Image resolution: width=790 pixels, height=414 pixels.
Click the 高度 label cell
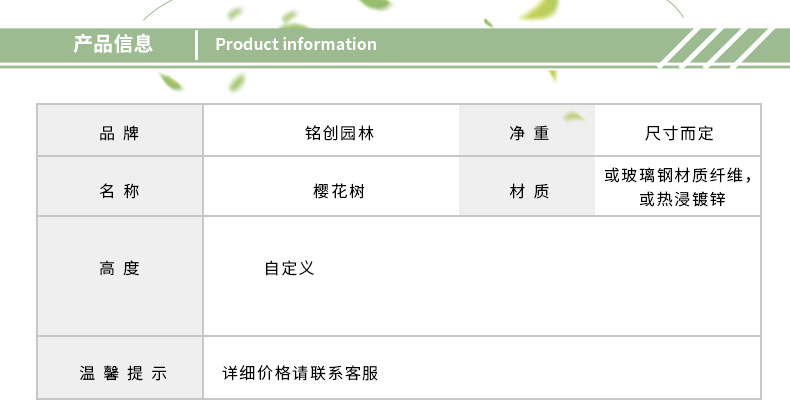tap(120, 268)
